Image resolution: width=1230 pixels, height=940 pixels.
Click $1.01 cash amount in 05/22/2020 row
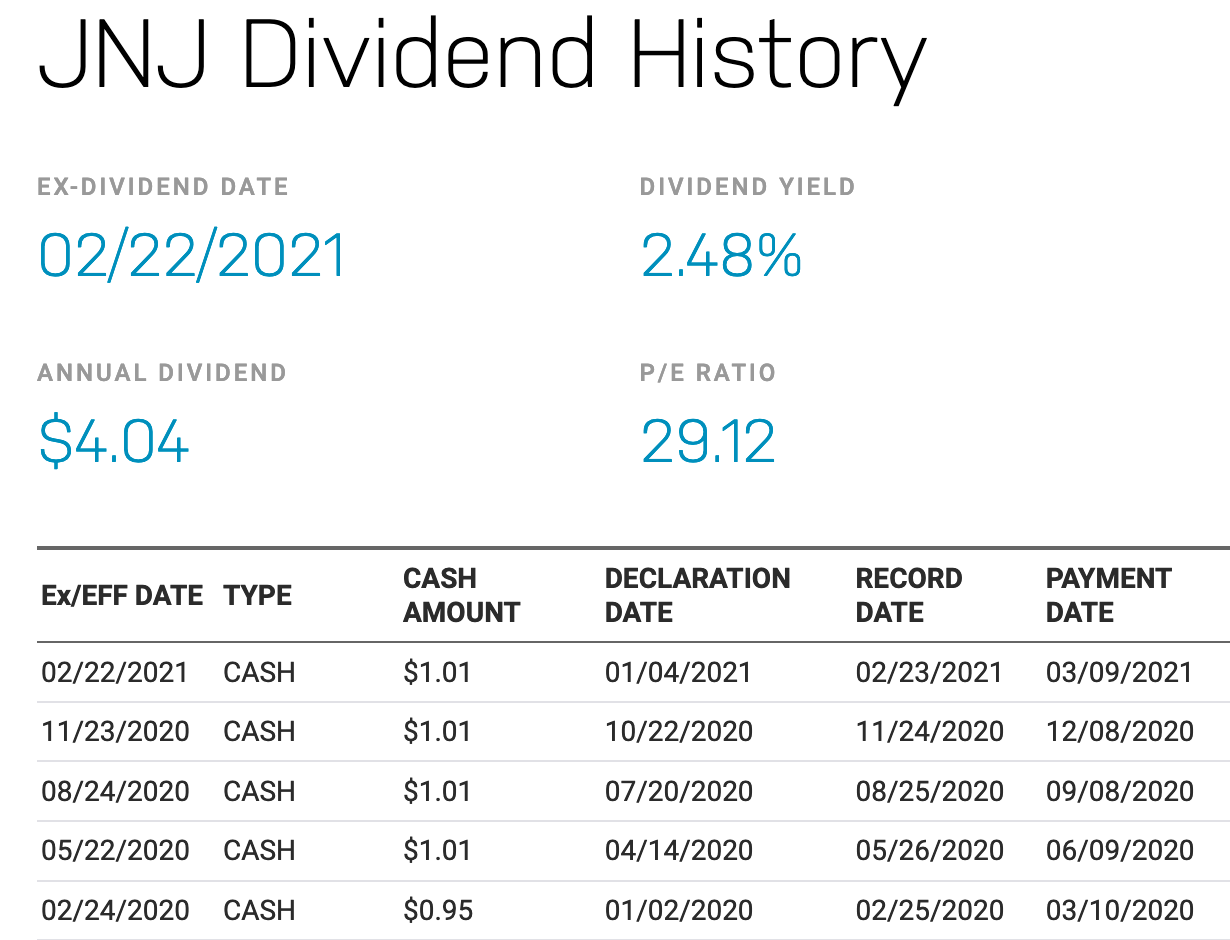(x=437, y=851)
